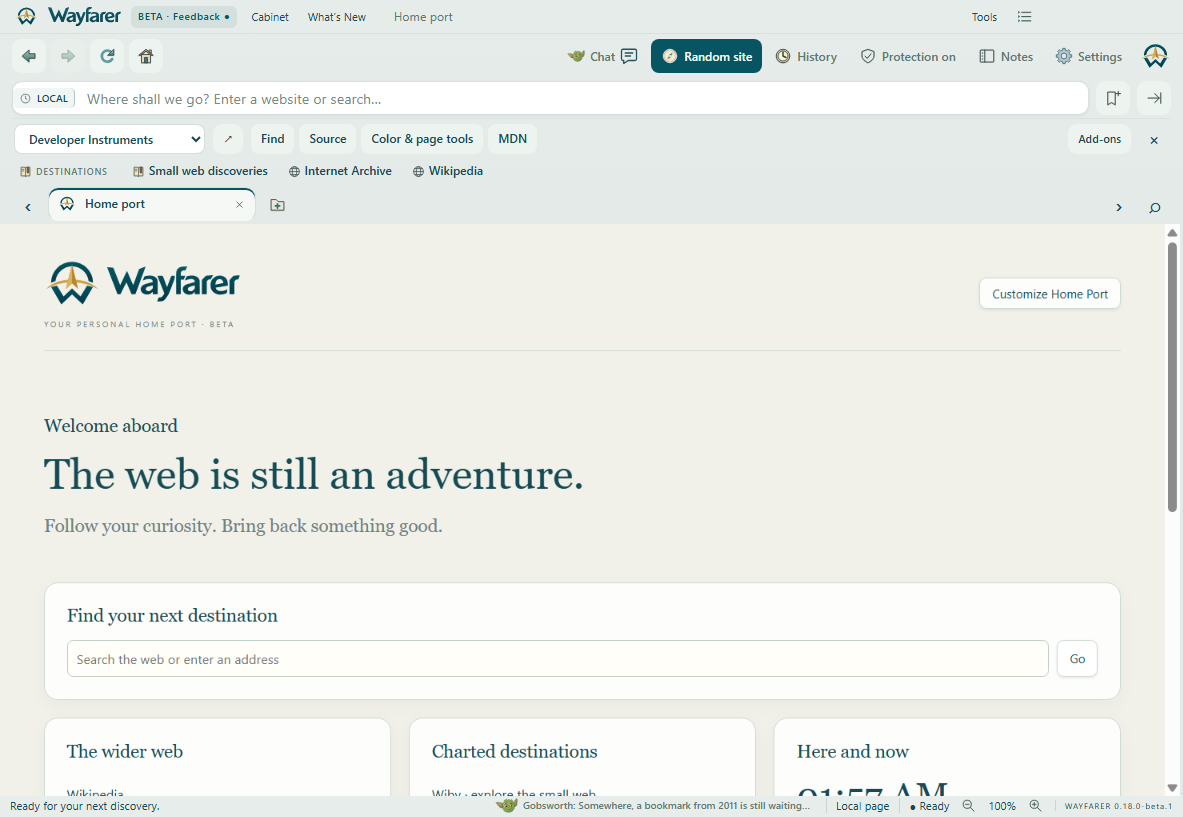Open the DESTINATIONS bookmarks folder
The height and width of the screenshot is (817, 1183).
coord(63,171)
